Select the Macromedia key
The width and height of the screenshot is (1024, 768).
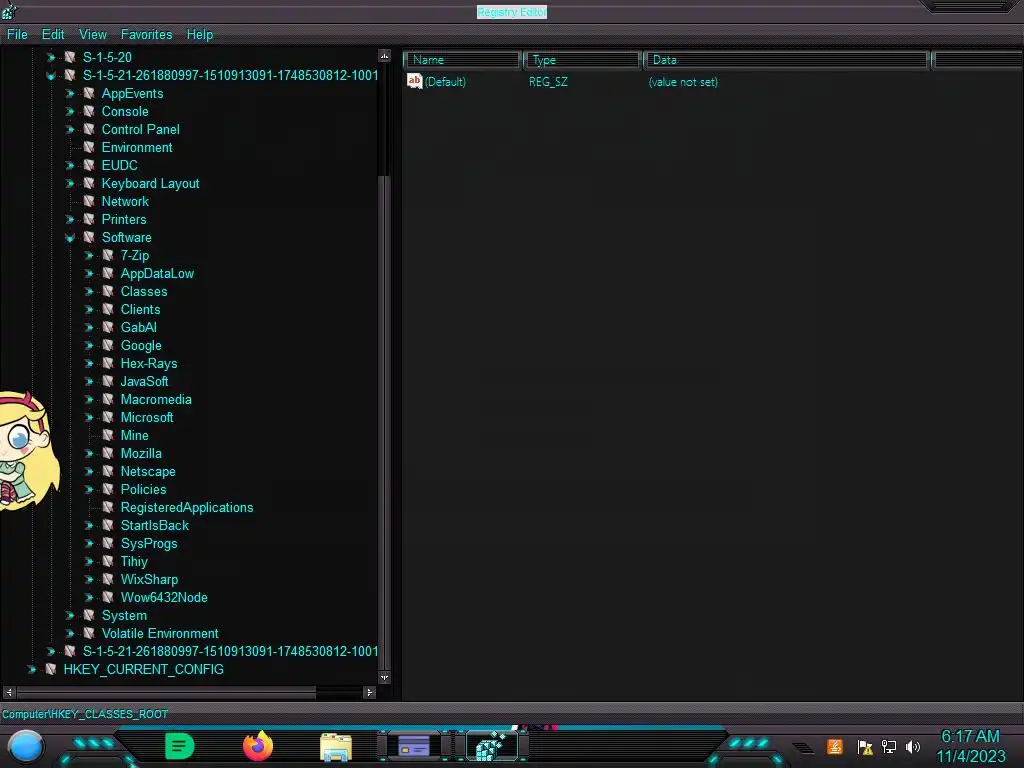click(x=156, y=400)
